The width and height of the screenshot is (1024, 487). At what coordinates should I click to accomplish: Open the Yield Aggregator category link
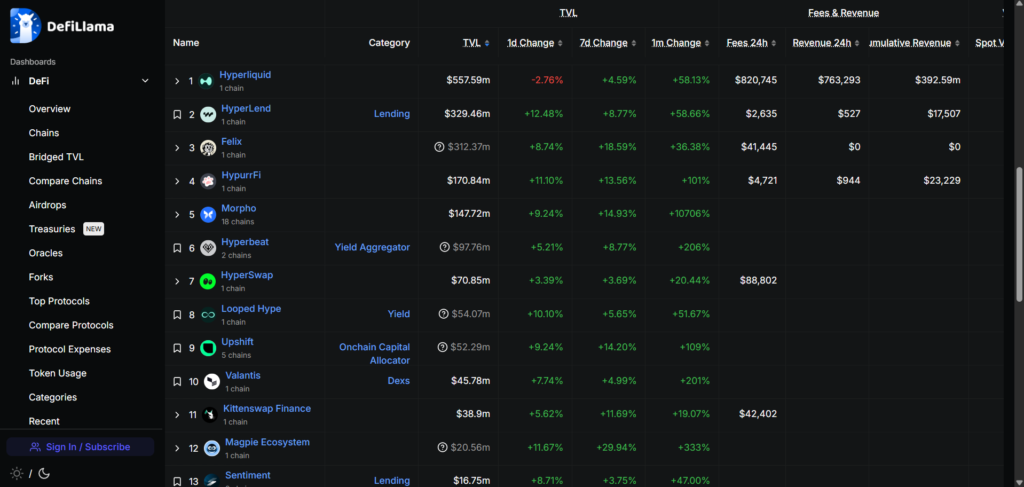coord(372,247)
